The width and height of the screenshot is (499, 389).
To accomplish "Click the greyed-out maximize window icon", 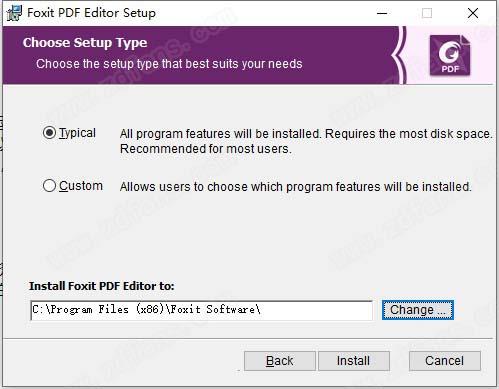I will tap(427, 13).
